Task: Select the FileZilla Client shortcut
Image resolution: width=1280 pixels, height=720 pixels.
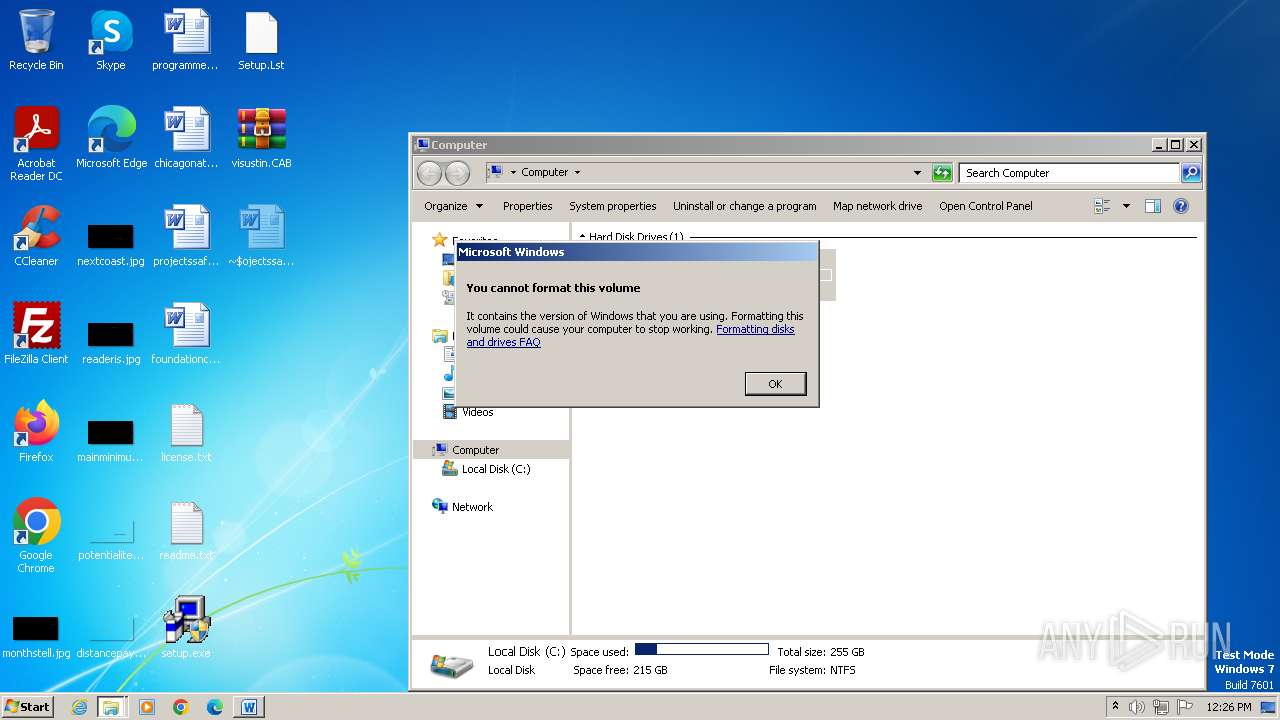Action: 36,334
